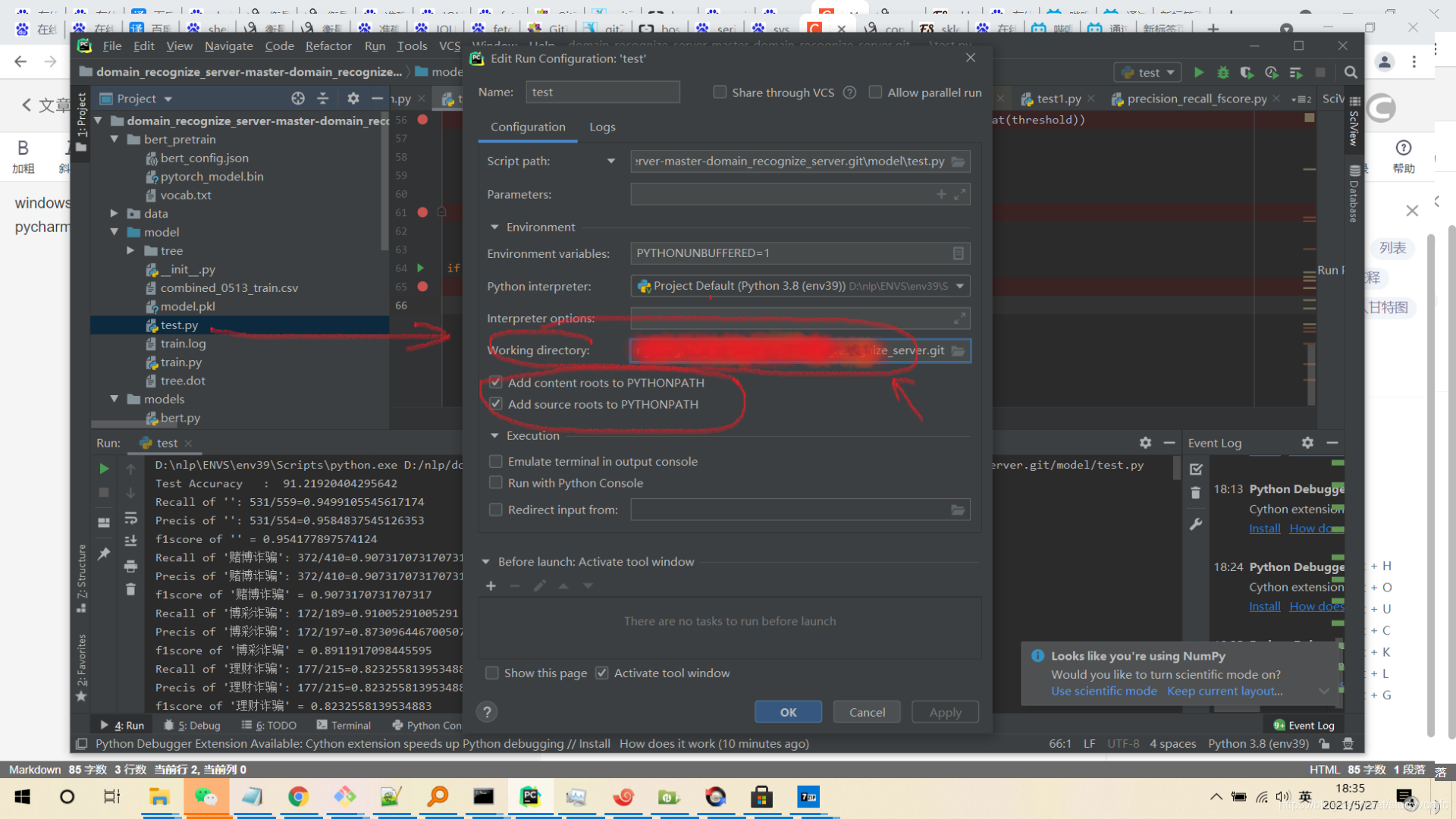This screenshot has width=1456, height=819.
Task: Collapse the Environment section
Action: click(x=494, y=227)
